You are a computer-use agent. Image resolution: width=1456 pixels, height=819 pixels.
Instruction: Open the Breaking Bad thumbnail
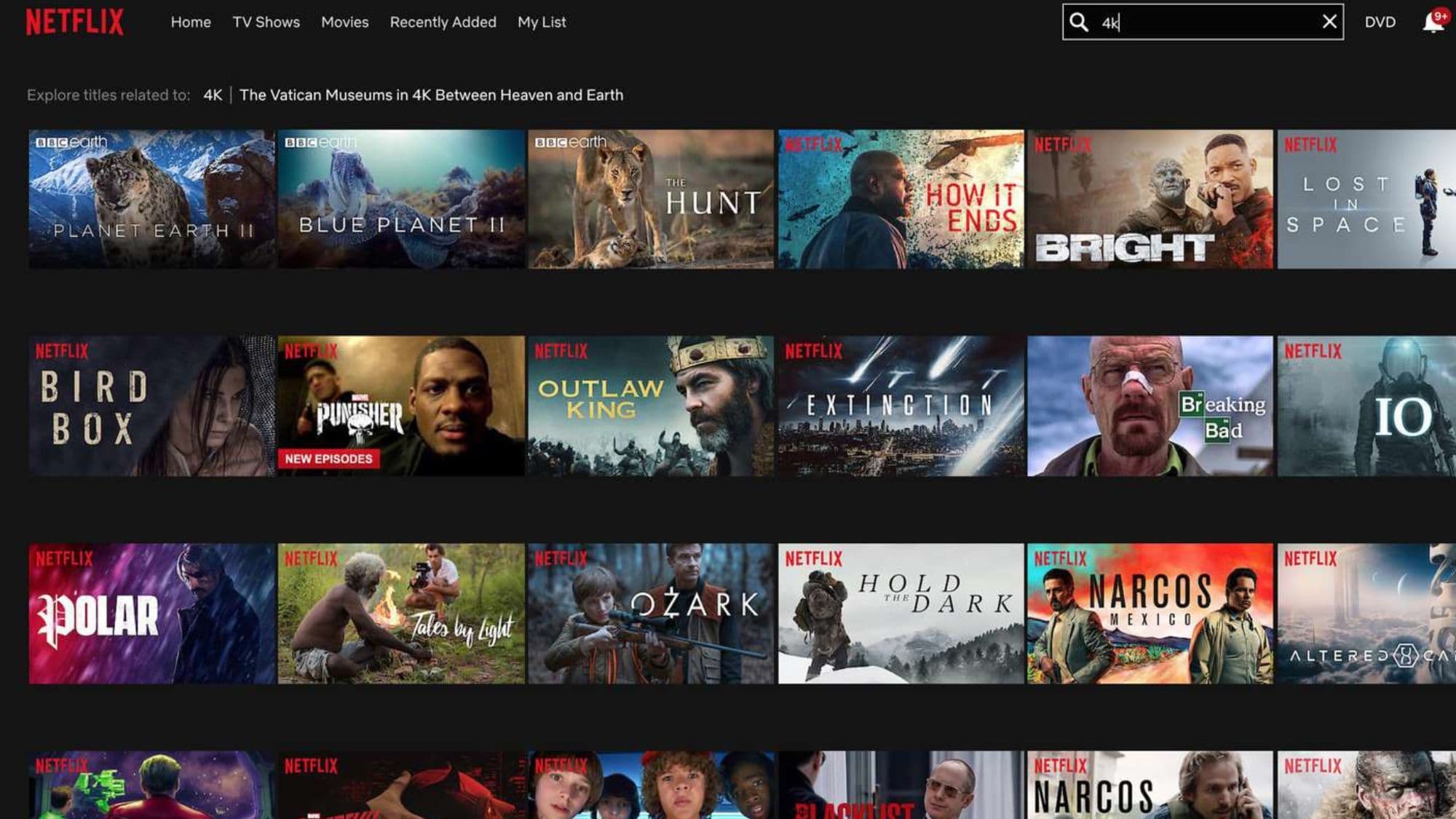(x=1150, y=405)
